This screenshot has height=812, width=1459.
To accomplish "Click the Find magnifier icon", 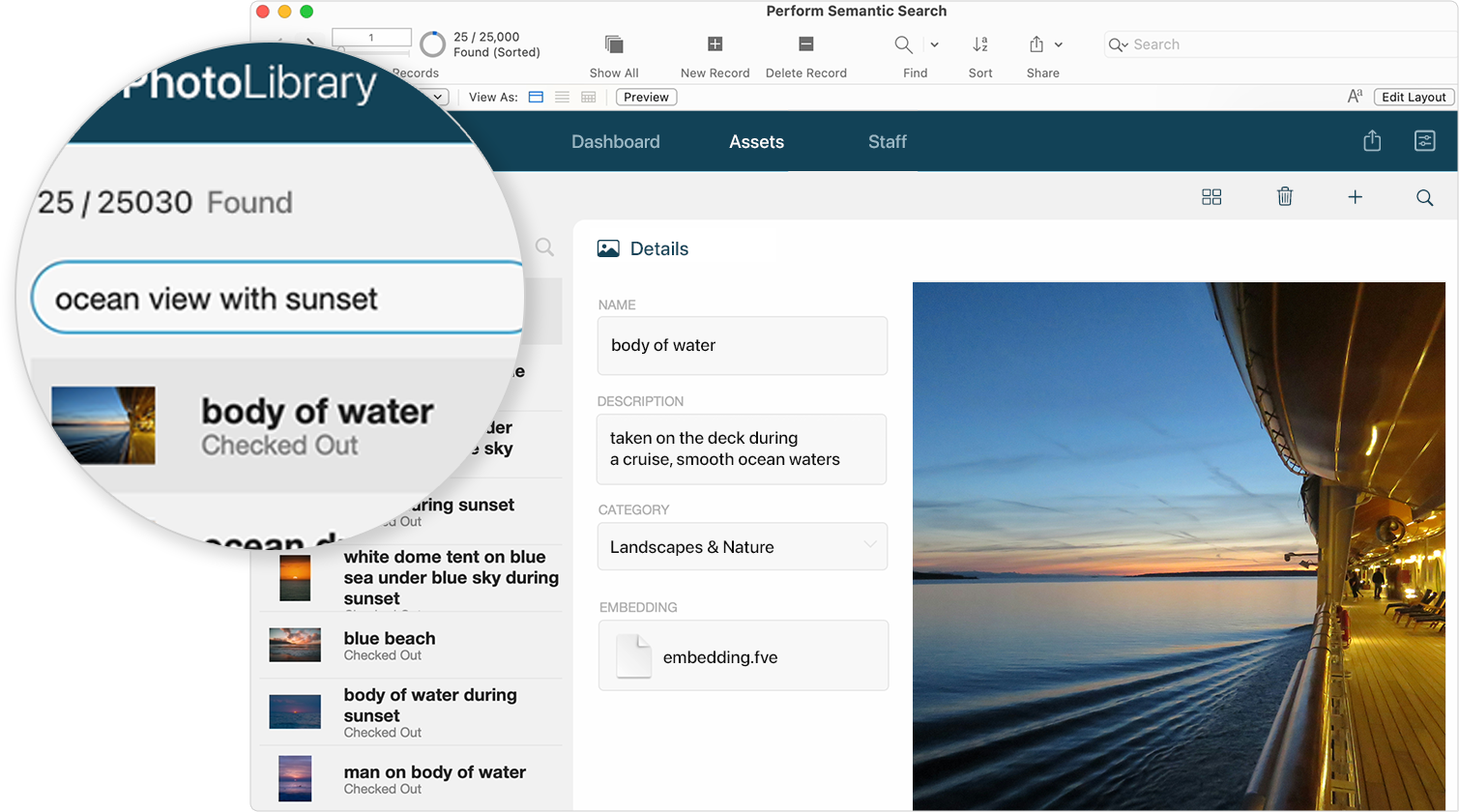I will click(903, 44).
